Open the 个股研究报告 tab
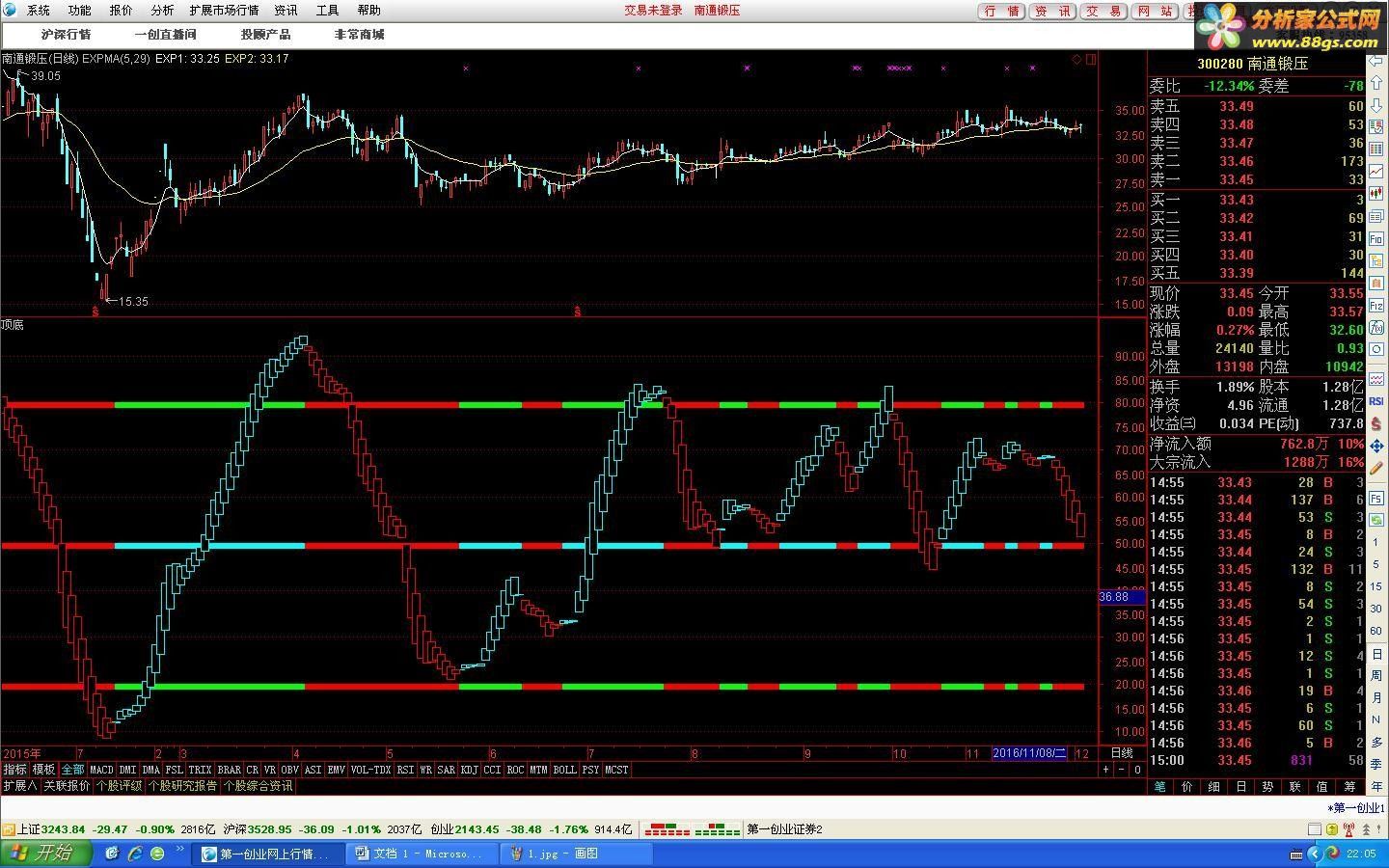Viewport: 1389px width, 868px height. (182, 786)
